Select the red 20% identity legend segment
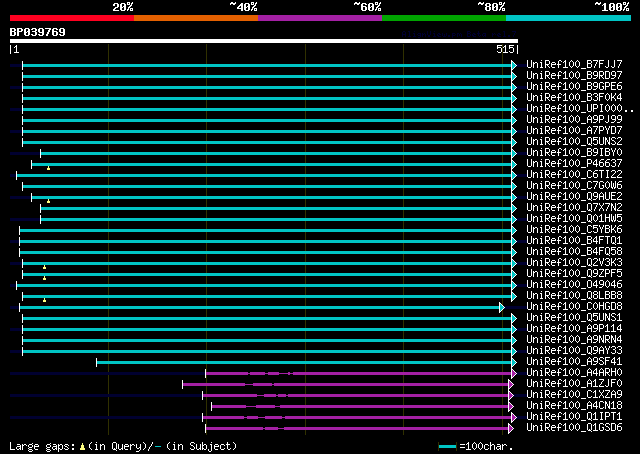Viewport: 640px width, 454px height. pyautogui.click(x=72, y=18)
